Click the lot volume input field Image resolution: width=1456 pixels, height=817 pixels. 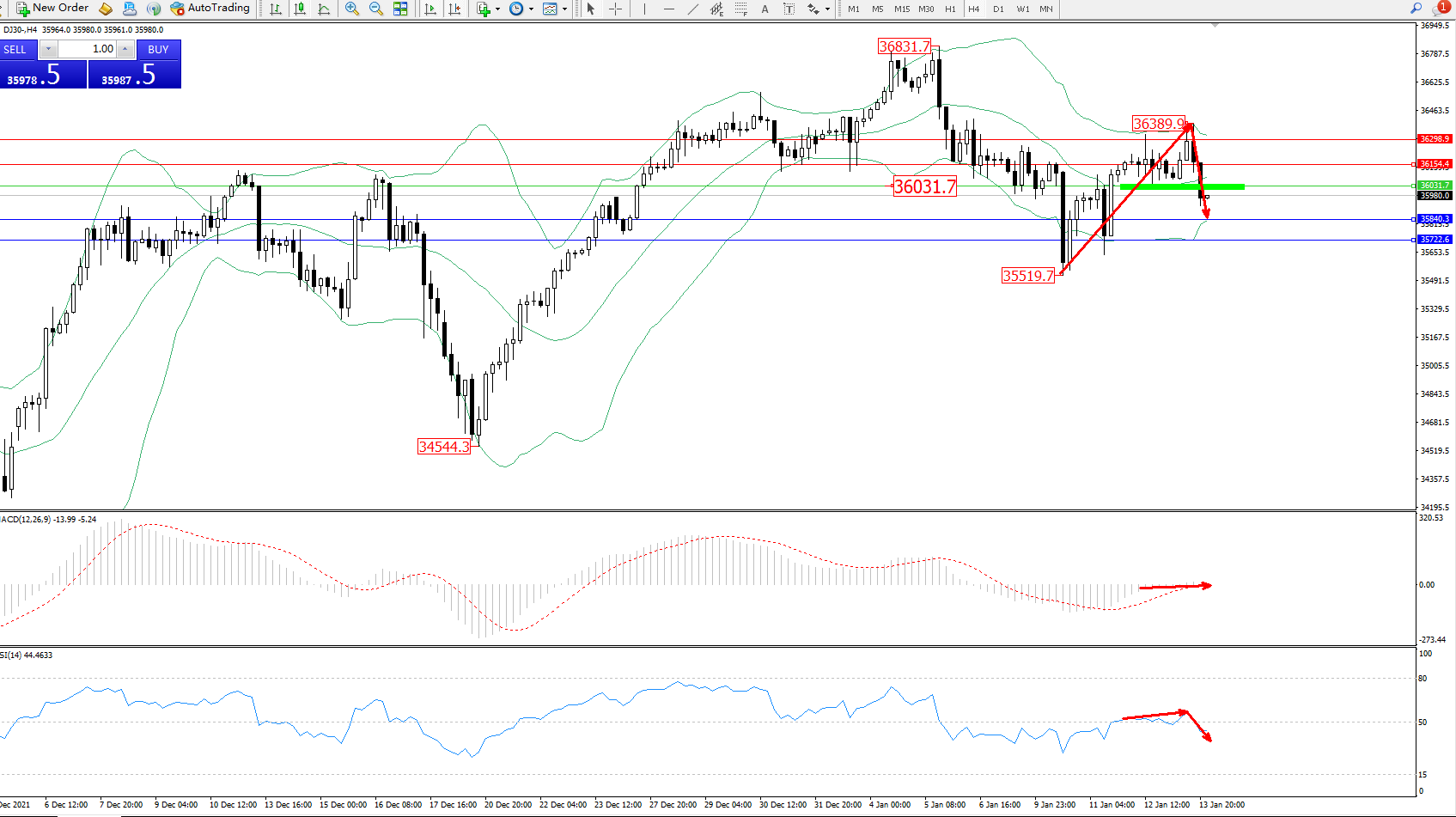tap(88, 49)
